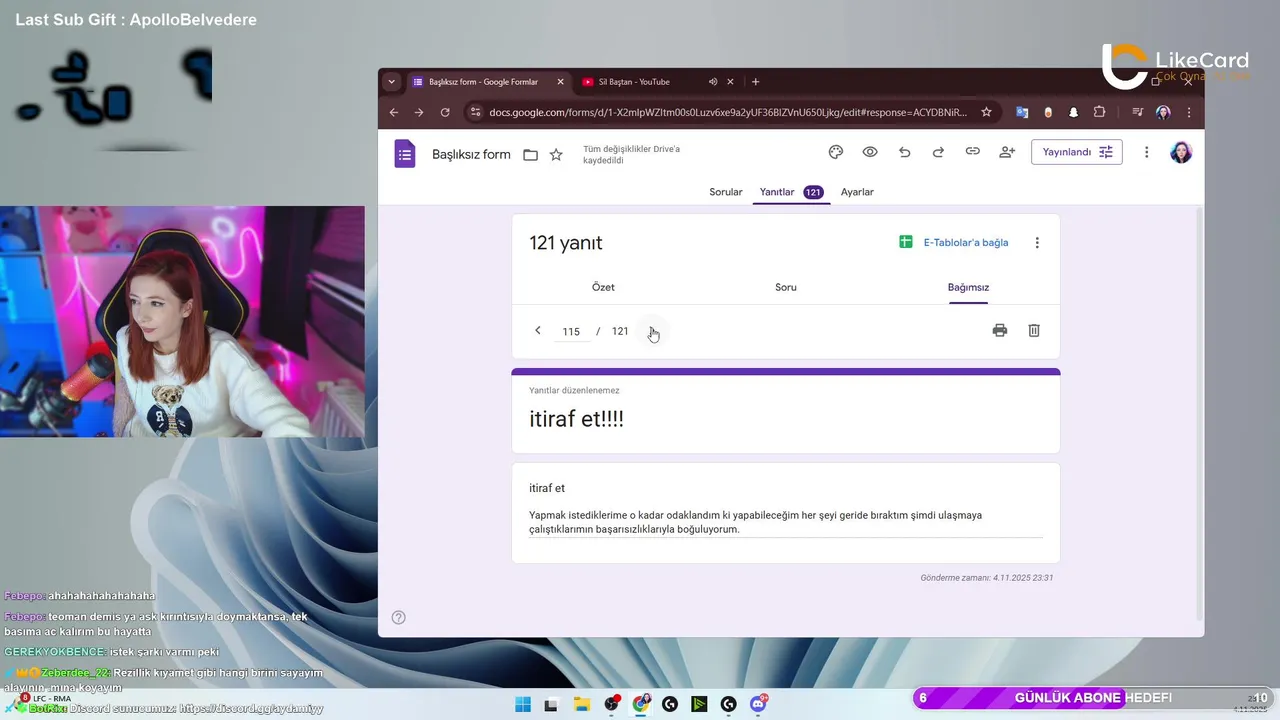The width and height of the screenshot is (1280, 720).
Task: Click the page vertical scrollbar
Action: (x=1200, y=412)
